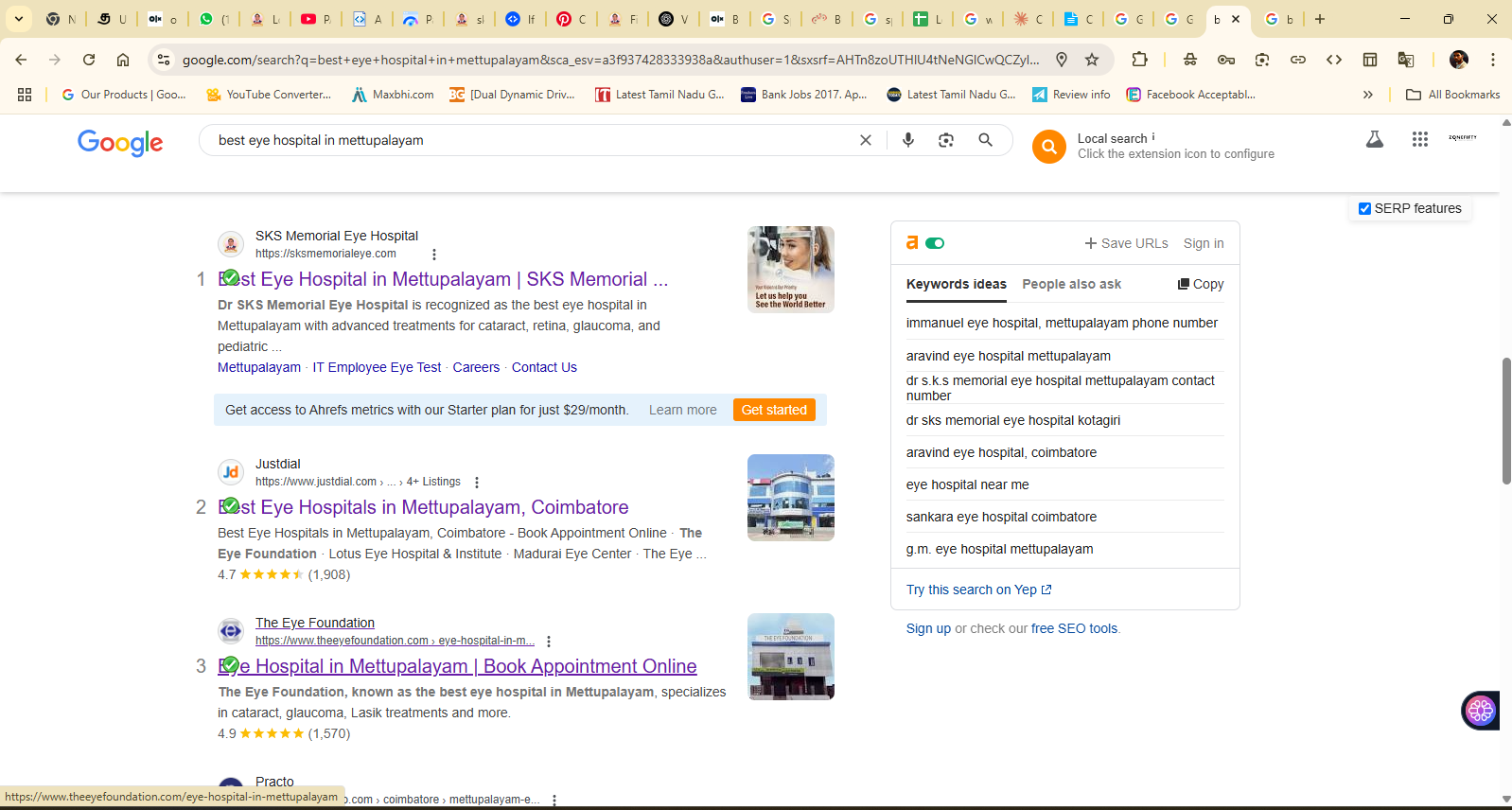Image resolution: width=1512 pixels, height=810 pixels.
Task: Go back to the previous page
Action: coord(21,60)
